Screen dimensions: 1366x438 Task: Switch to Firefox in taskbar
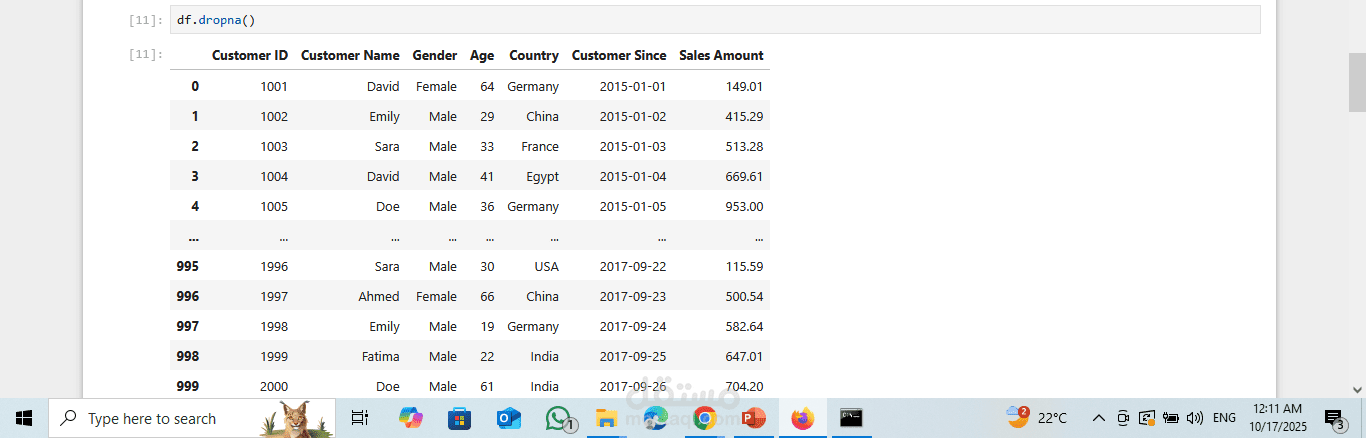[802, 418]
